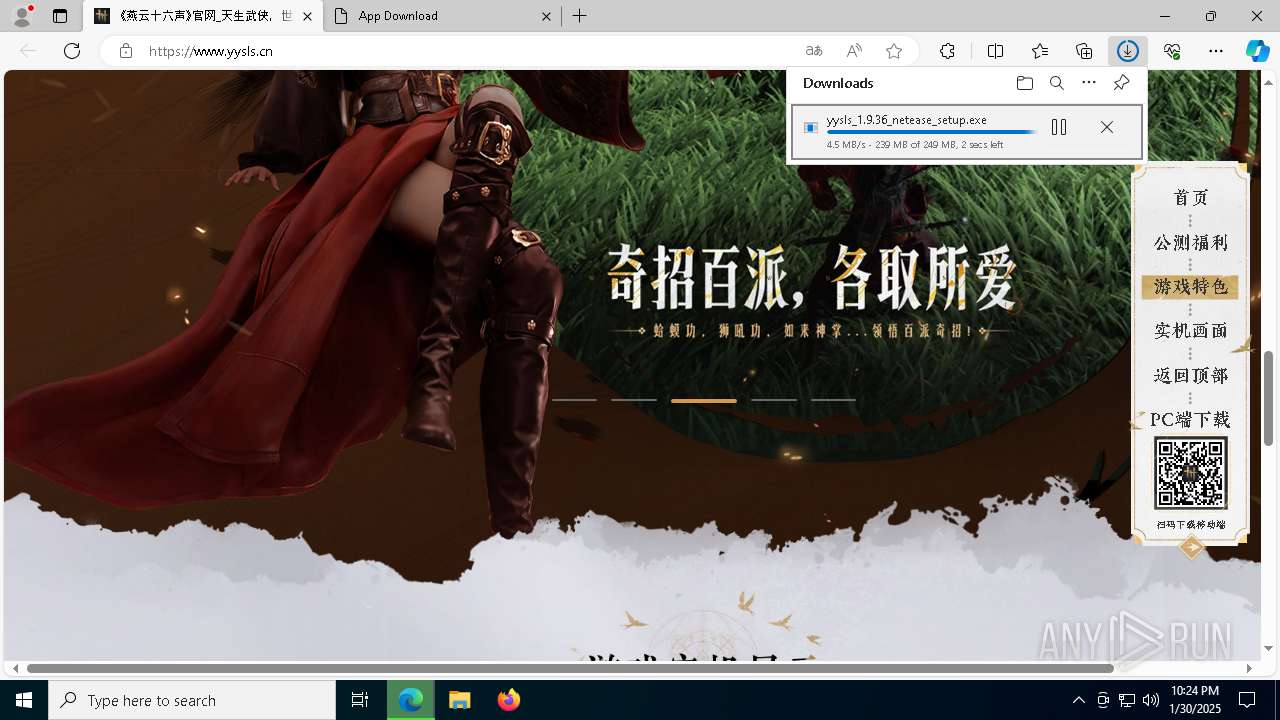Screen dimensions: 1280x720
Task: Toggle split screen view
Action: (x=995, y=51)
